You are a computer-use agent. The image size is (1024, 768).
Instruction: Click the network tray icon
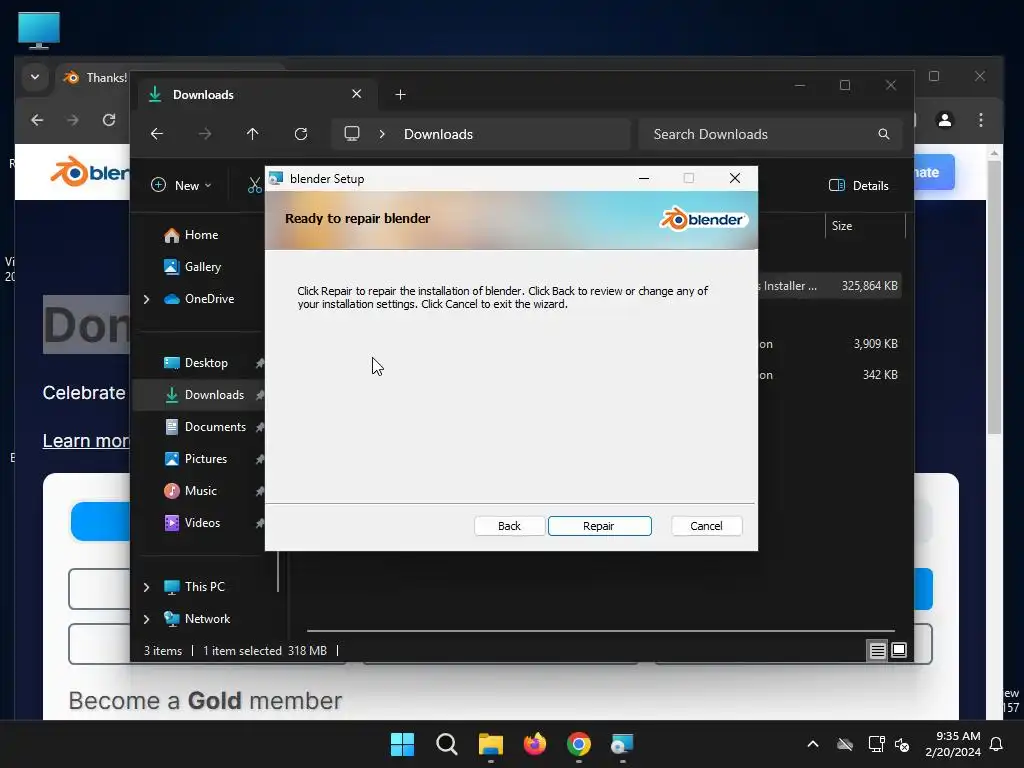tap(876, 744)
